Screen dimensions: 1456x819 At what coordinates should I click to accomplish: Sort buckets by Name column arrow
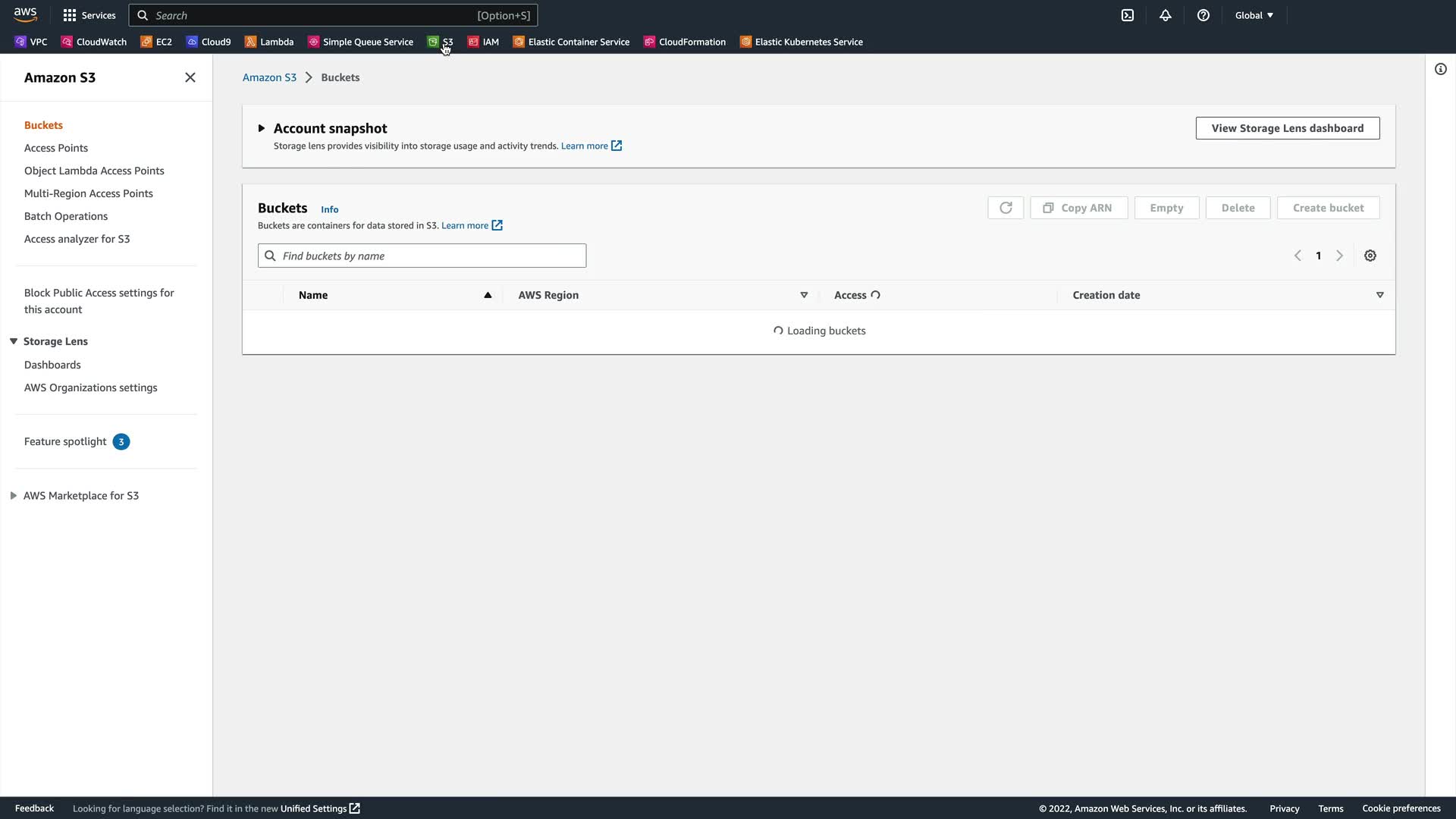click(x=488, y=295)
